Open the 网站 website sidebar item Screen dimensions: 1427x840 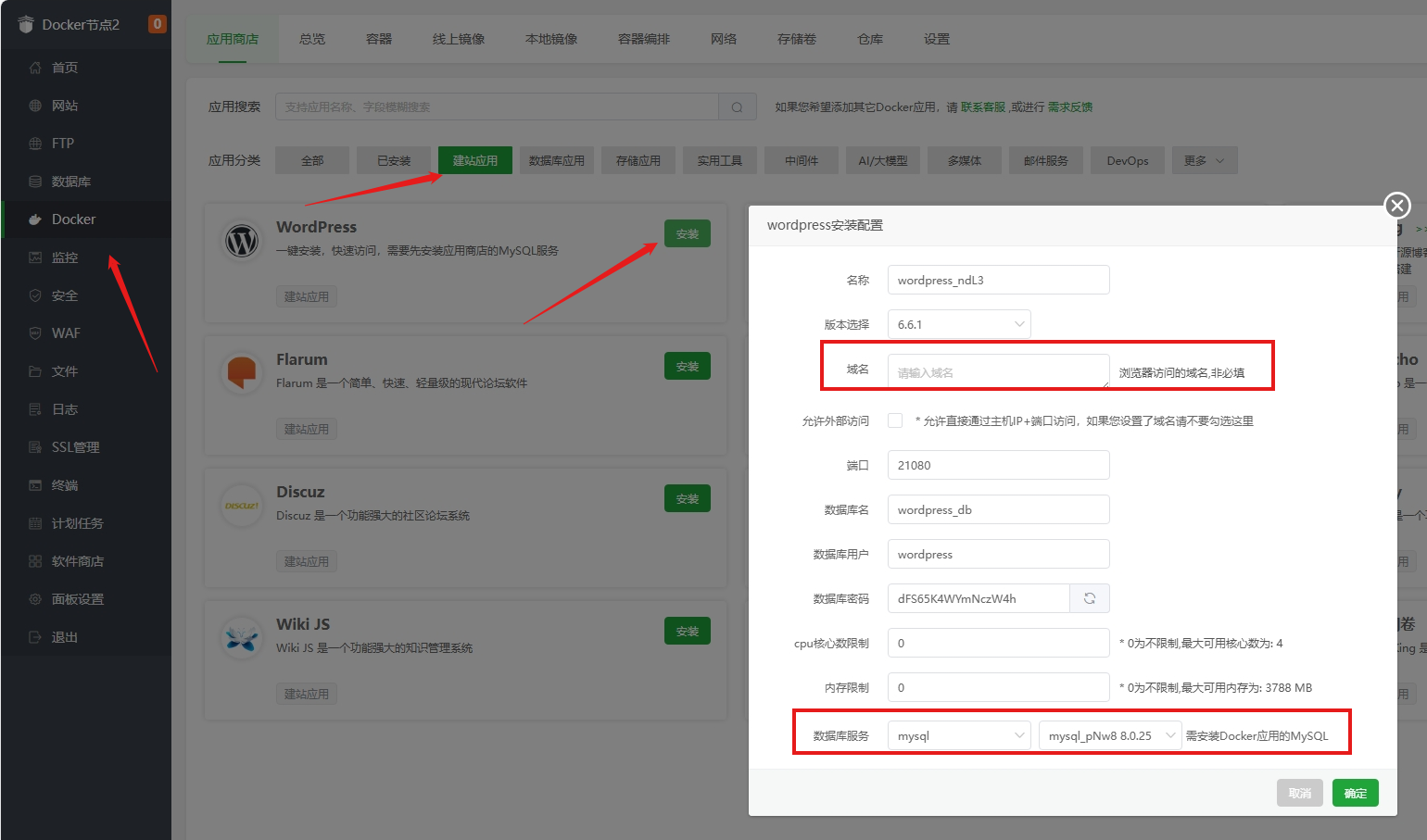85,106
